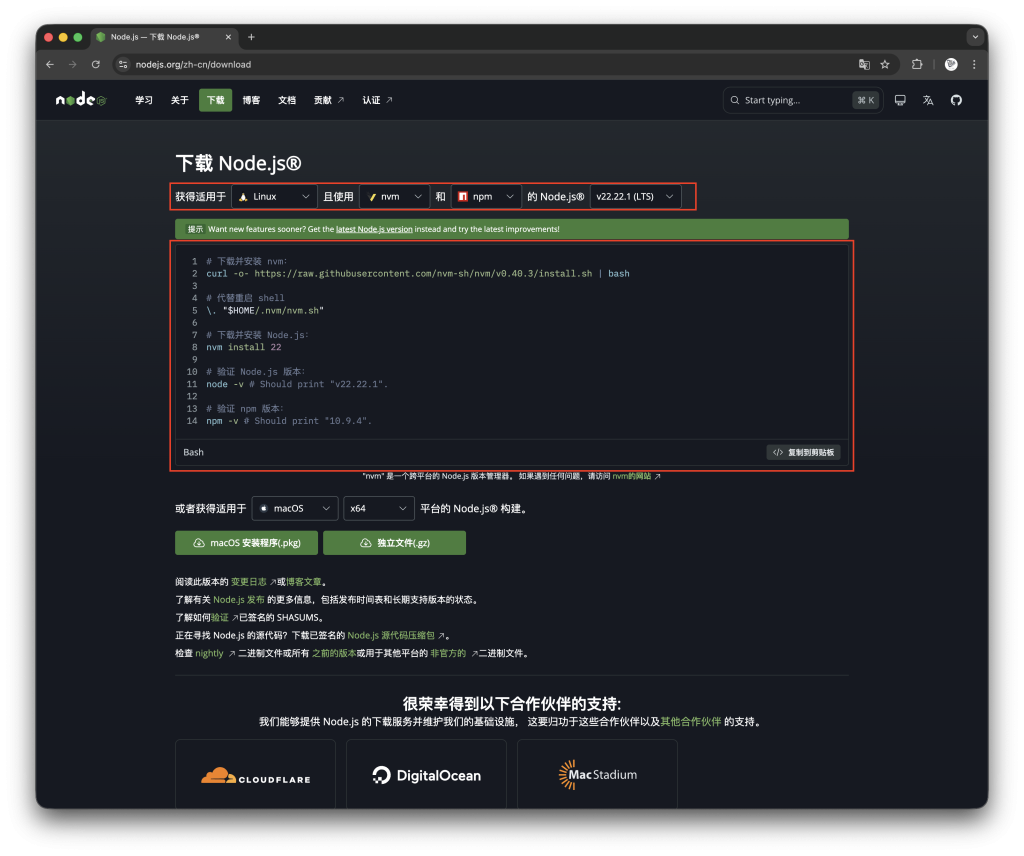Download the macOS 安装程序 (.pkg)
1024x856 pixels.
click(x=246, y=543)
